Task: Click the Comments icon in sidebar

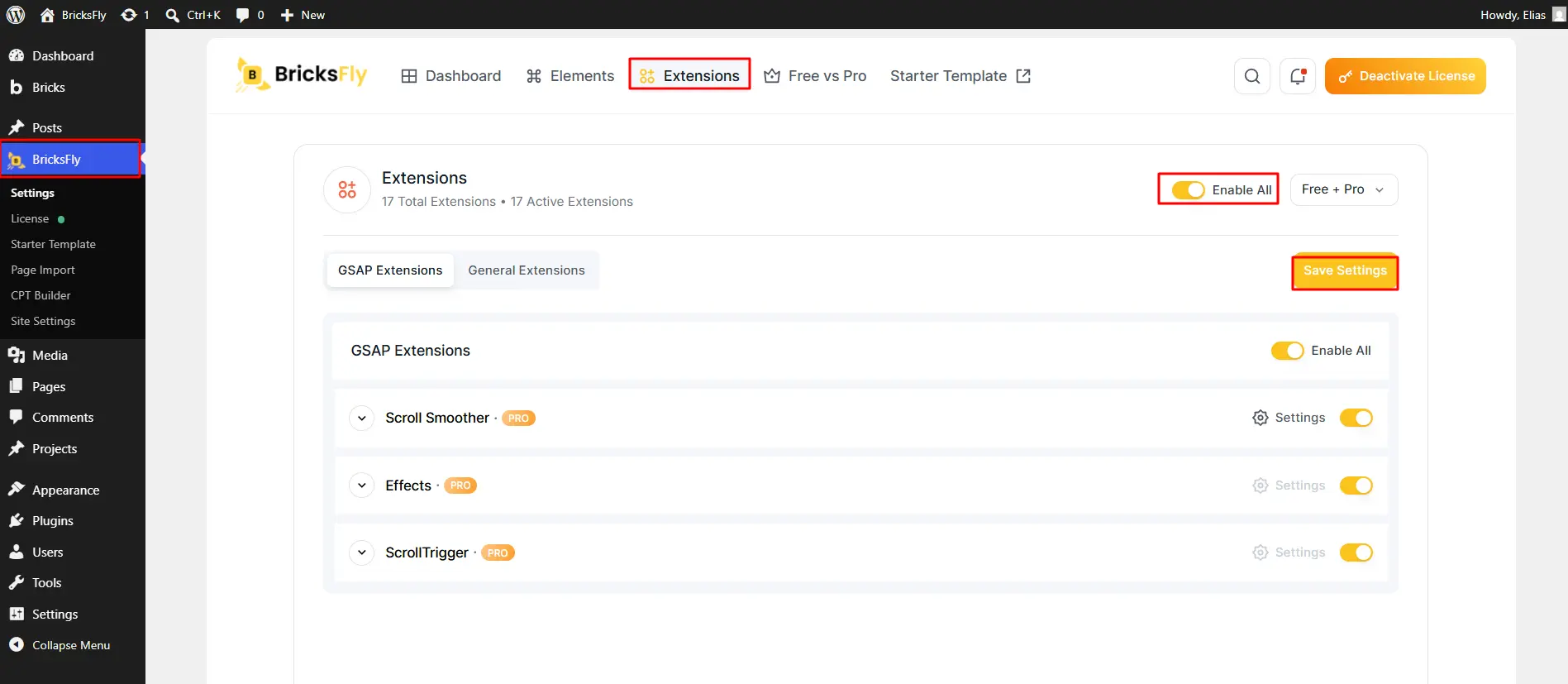Action: point(16,417)
